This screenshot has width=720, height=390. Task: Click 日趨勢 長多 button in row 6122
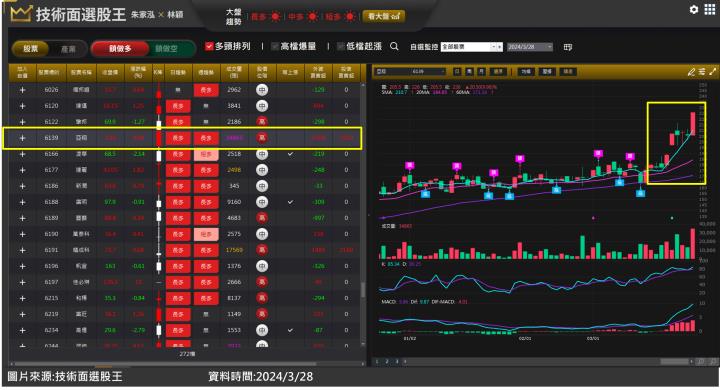click(178, 122)
